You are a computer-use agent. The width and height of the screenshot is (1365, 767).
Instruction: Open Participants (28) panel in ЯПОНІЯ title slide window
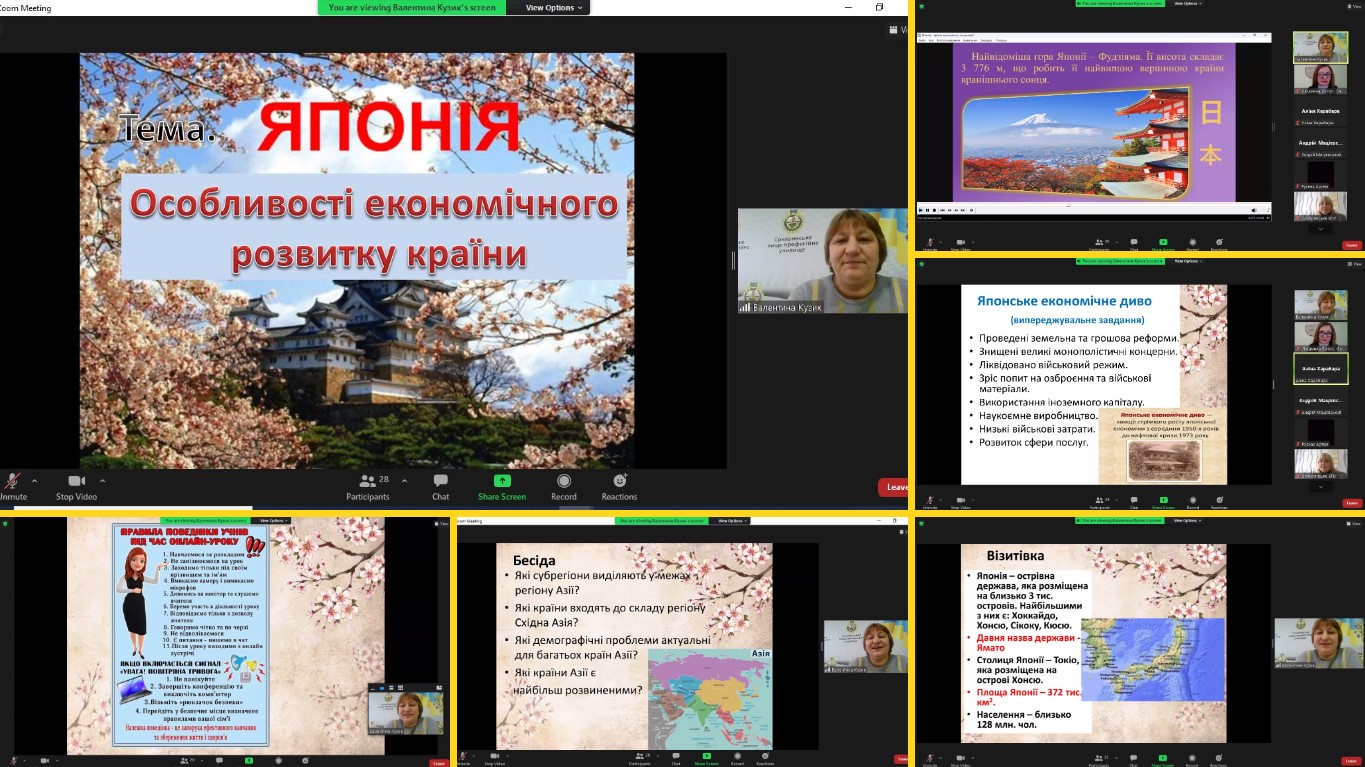[x=368, y=485]
